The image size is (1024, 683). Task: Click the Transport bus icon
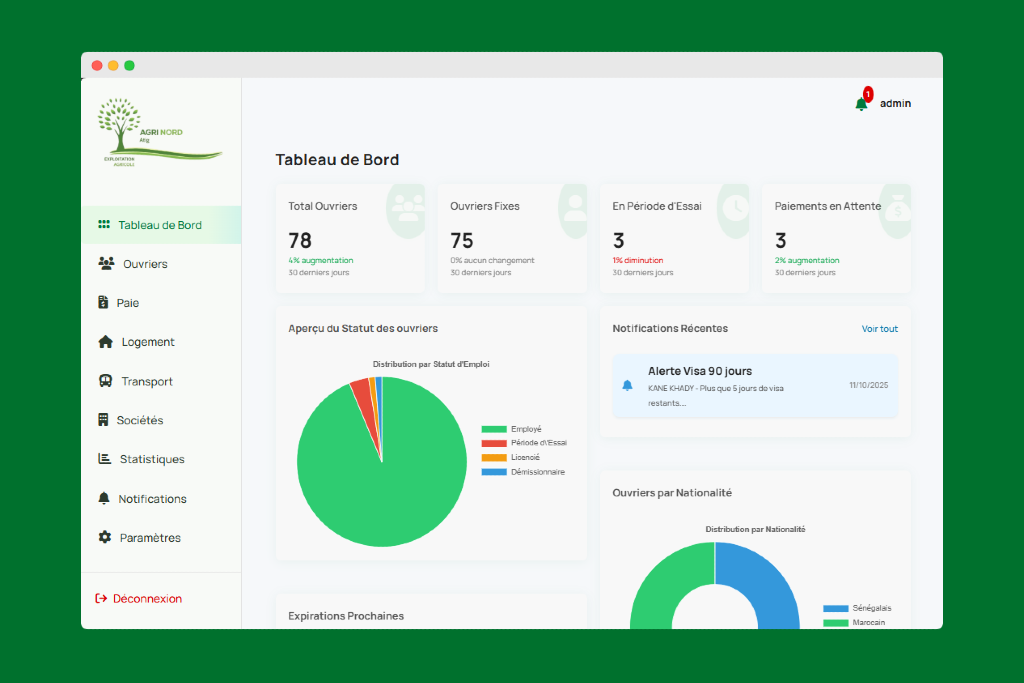[x=106, y=381]
